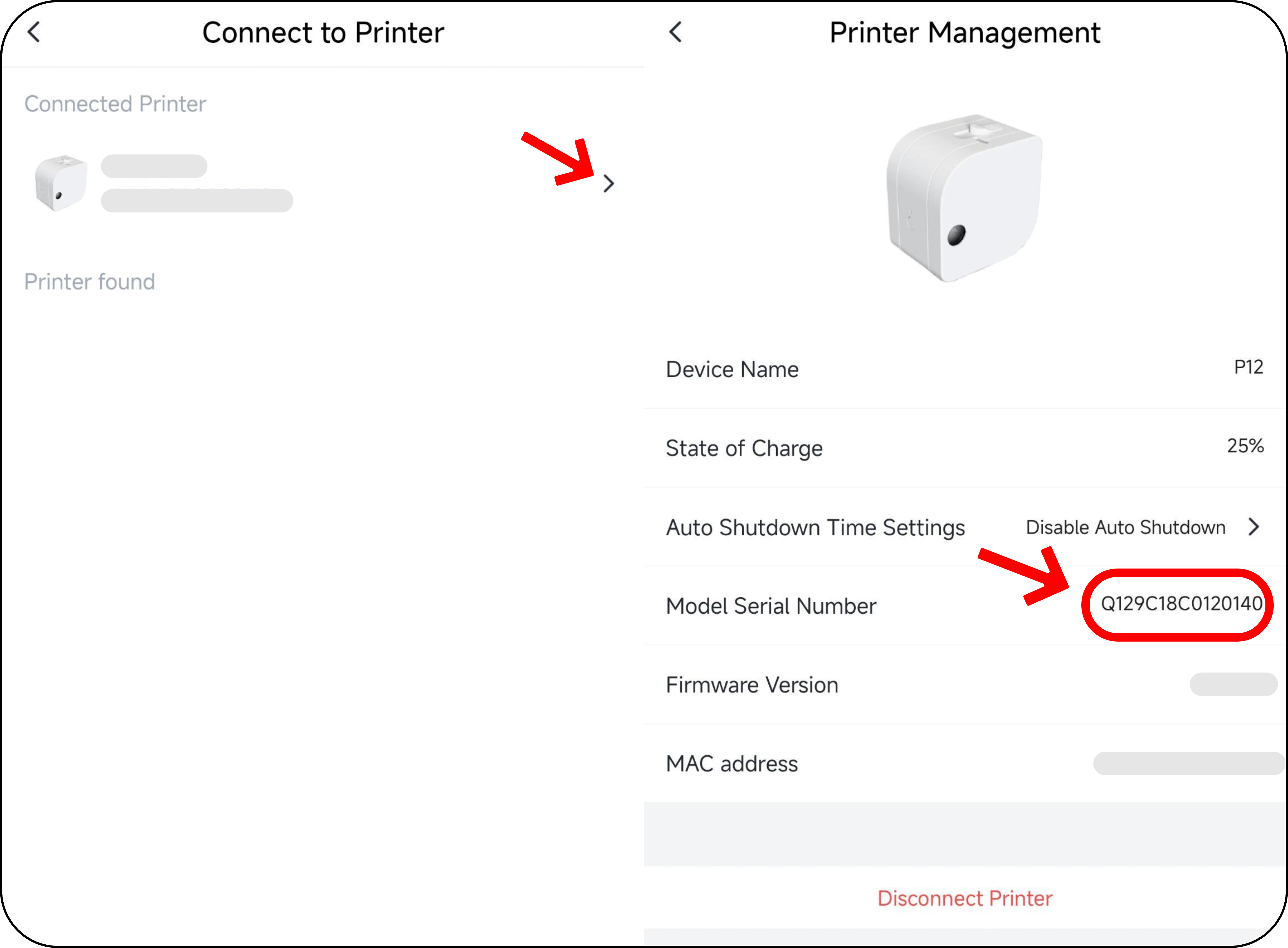This screenshot has height=948, width=1288.
Task: Select Model Serial Number label
Action: [x=771, y=606]
